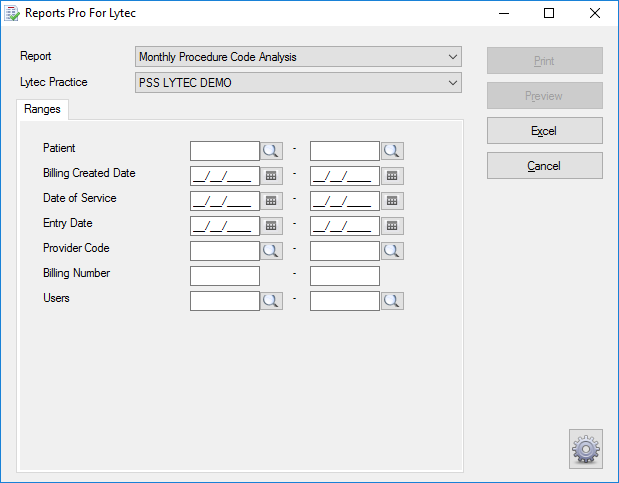Viewport: 619px width, 483px height.
Task: Click the Users label
Action: point(56,298)
